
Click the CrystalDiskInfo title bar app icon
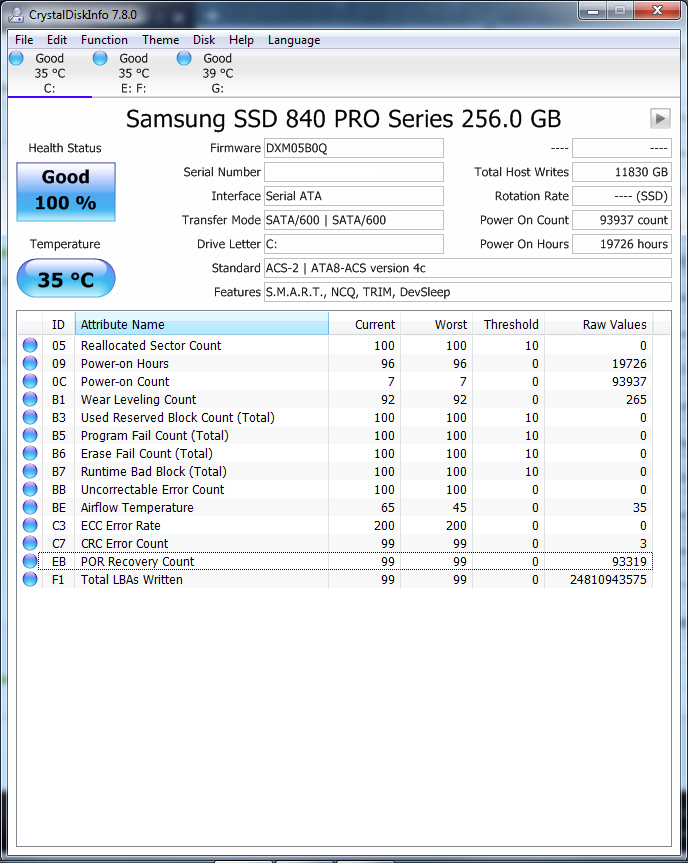pos(16,14)
